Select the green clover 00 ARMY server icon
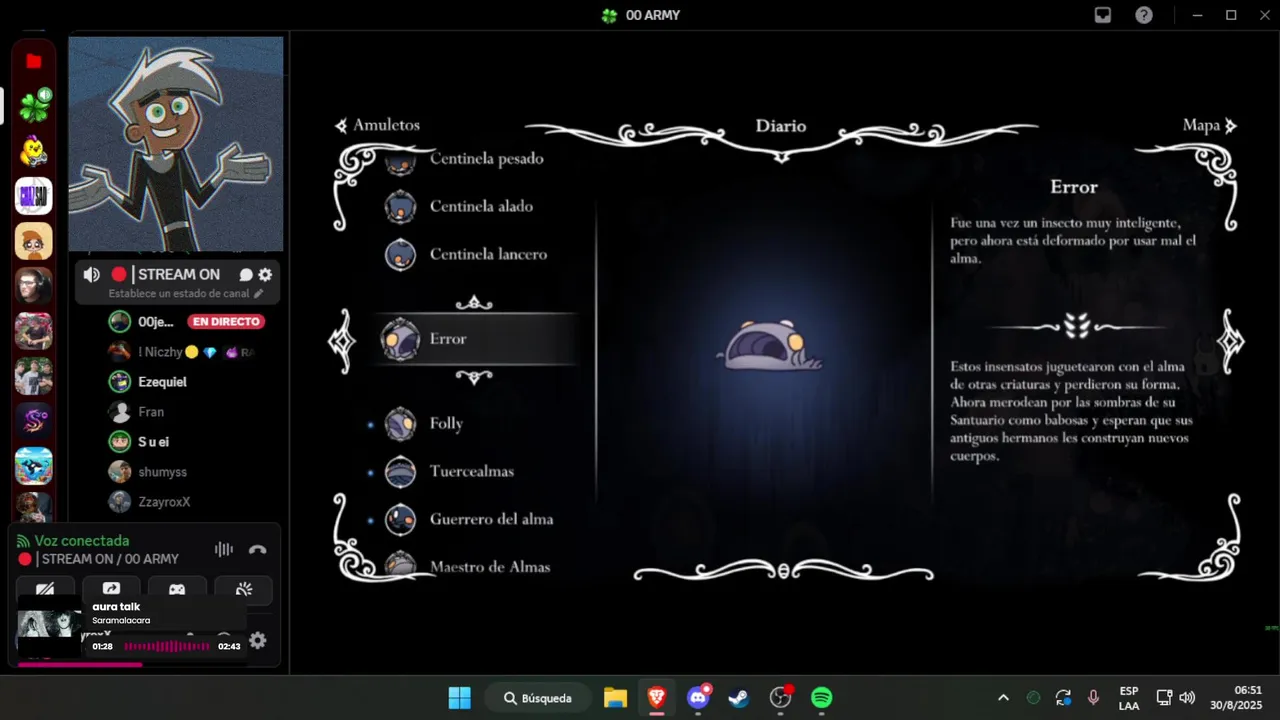Screen dimensions: 1280x720 coord(33,105)
